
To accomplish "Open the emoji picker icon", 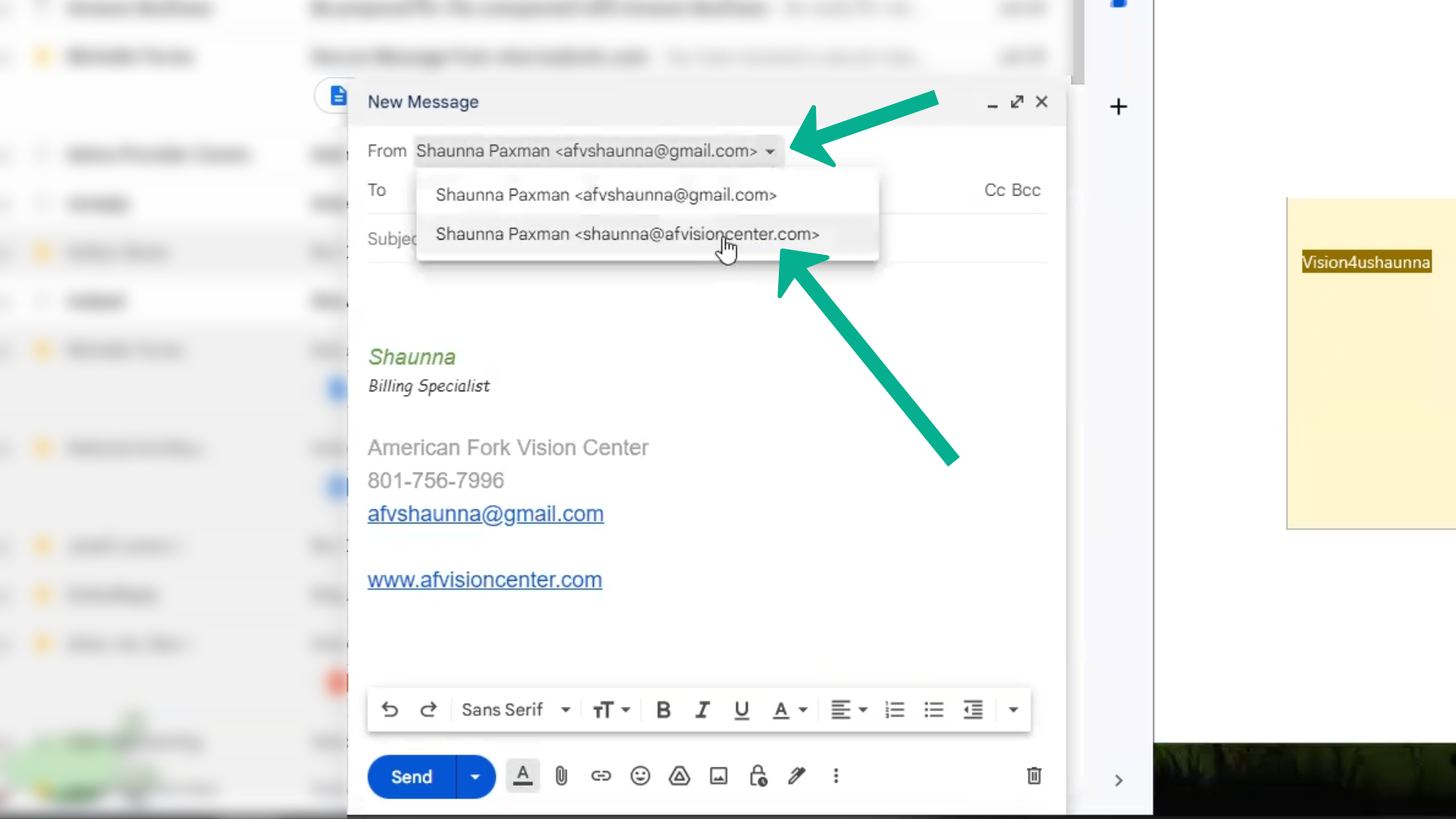I will click(640, 776).
